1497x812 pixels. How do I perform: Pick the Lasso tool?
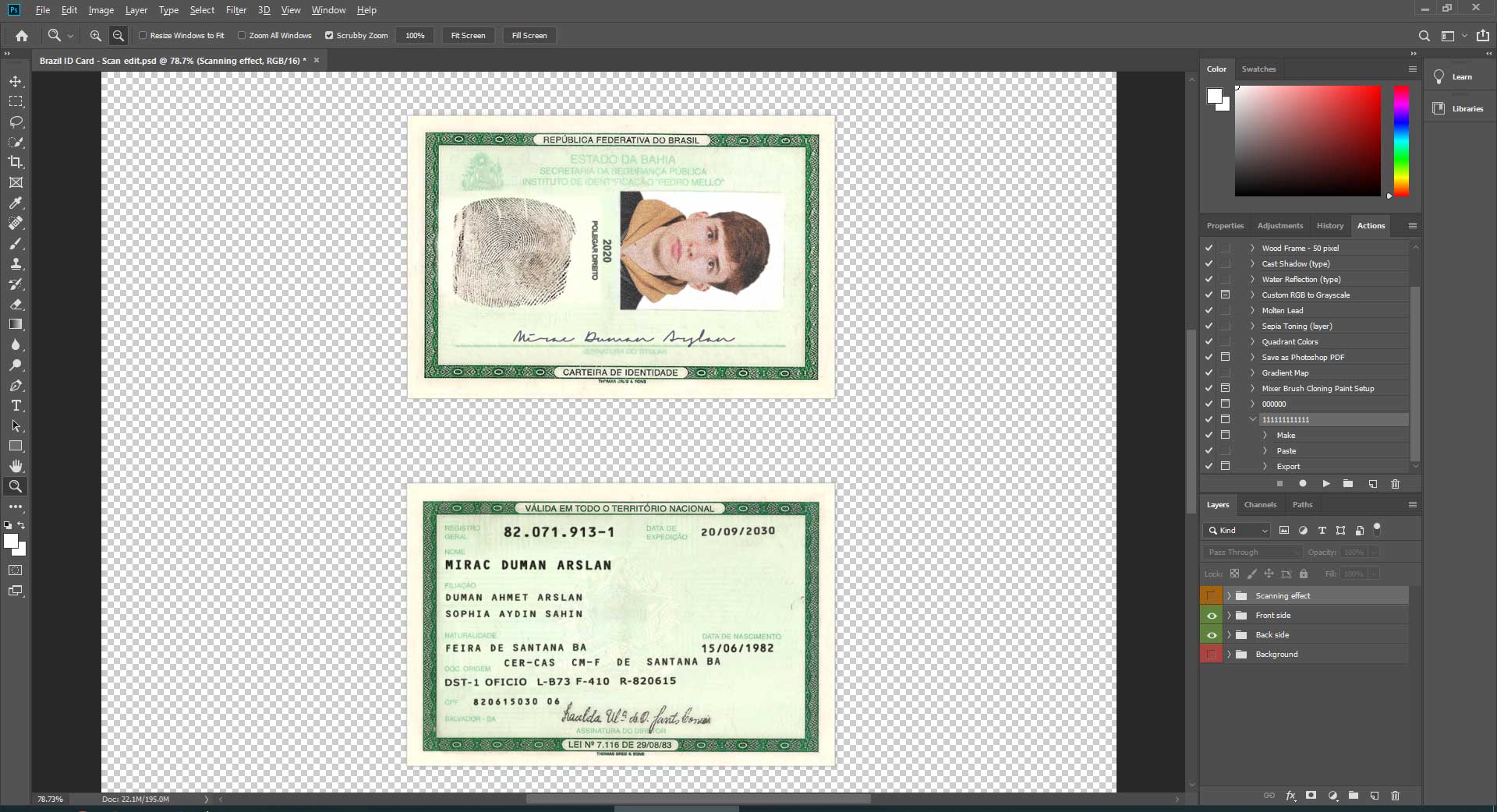[x=16, y=122]
